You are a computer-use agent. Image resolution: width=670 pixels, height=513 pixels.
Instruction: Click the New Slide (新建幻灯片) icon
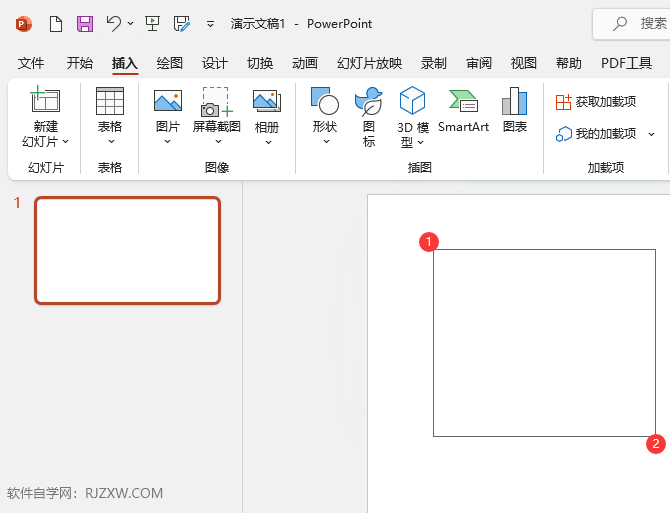[45, 101]
